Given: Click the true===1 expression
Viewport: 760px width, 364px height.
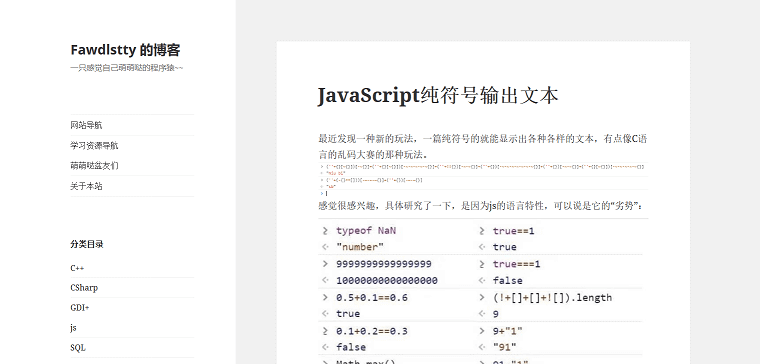Looking at the screenshot, I should 516,264.
